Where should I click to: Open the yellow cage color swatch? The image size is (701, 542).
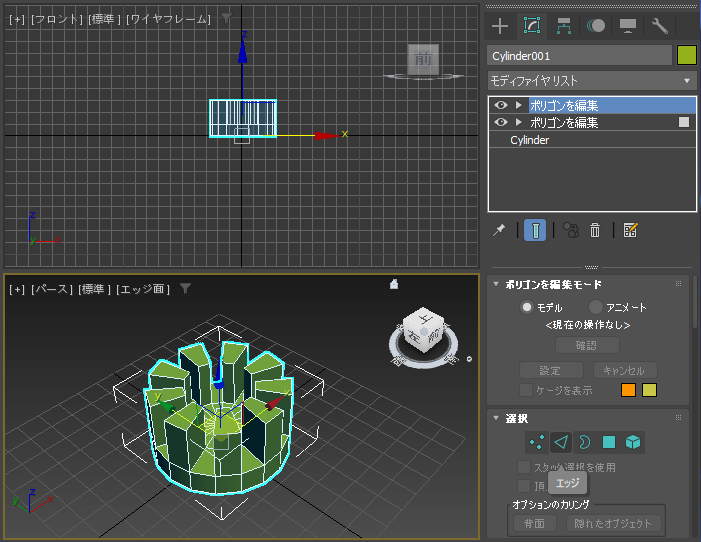(x=649, y=390)
